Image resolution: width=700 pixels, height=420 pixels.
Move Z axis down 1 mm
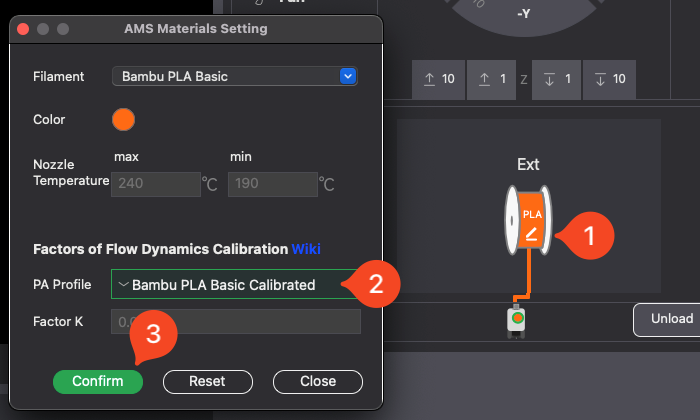[555, 79]
